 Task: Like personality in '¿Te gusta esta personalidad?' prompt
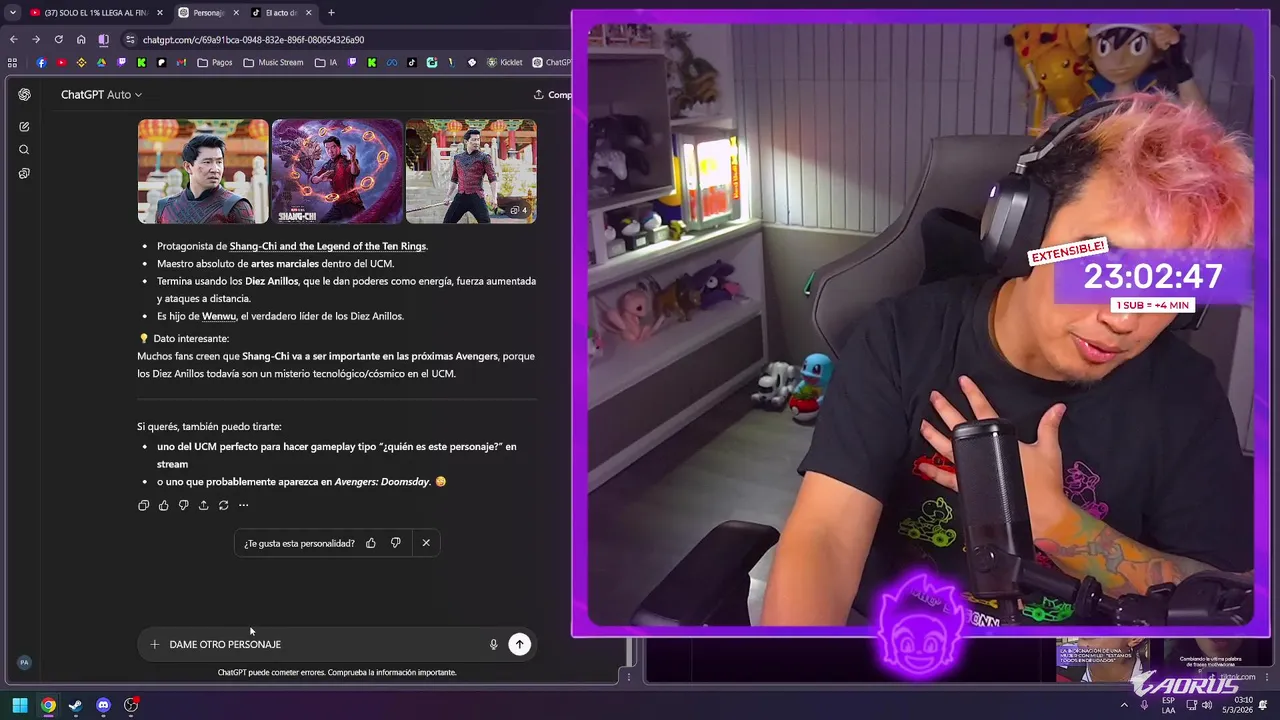coord(371,543)
